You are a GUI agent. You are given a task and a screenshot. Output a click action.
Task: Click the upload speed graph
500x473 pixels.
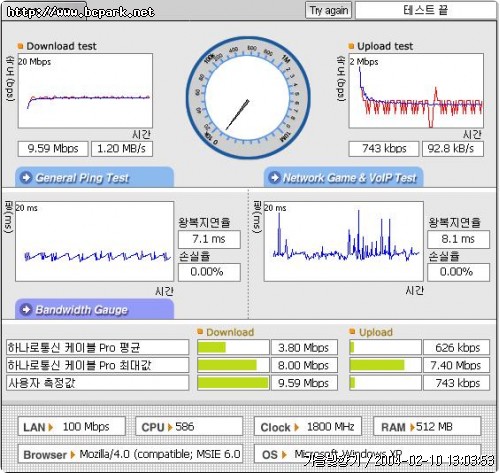(416, 91)
